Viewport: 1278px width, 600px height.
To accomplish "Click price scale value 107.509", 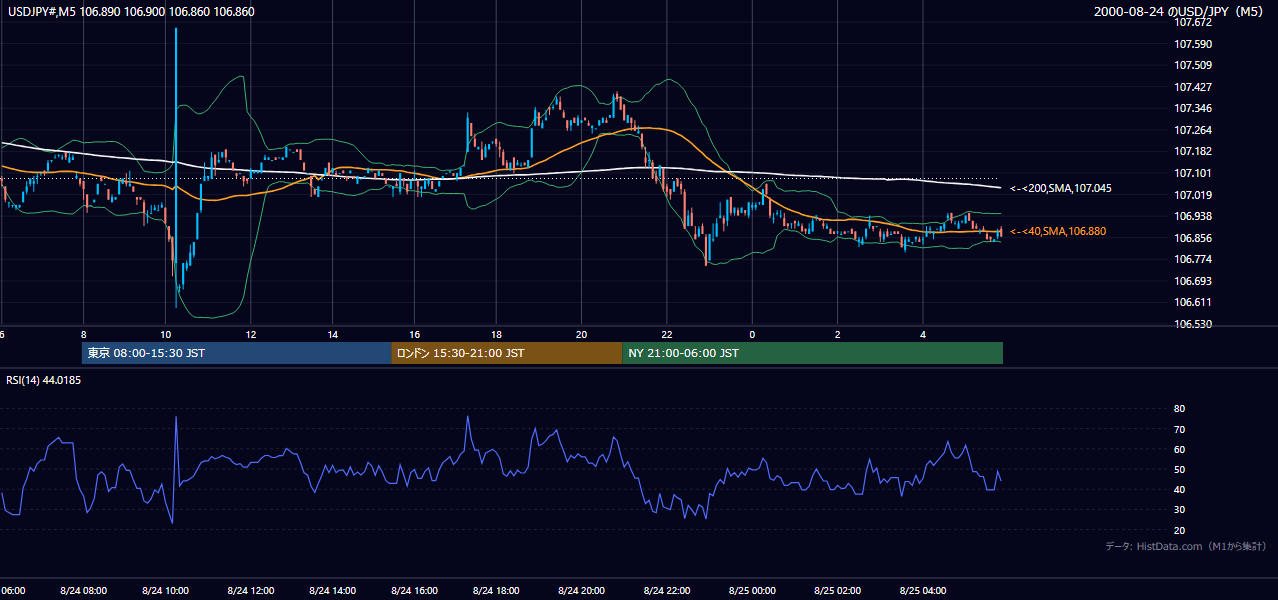I will pyautogui.click(x=1192, y=65).
